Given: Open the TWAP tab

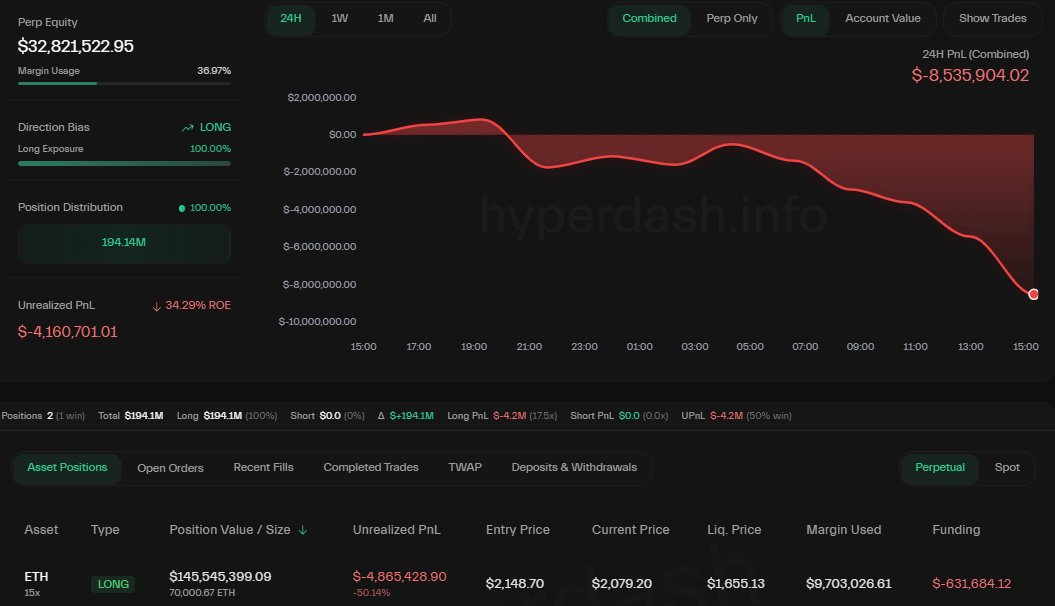Looking at the screenshot, I should coord(465,467).
